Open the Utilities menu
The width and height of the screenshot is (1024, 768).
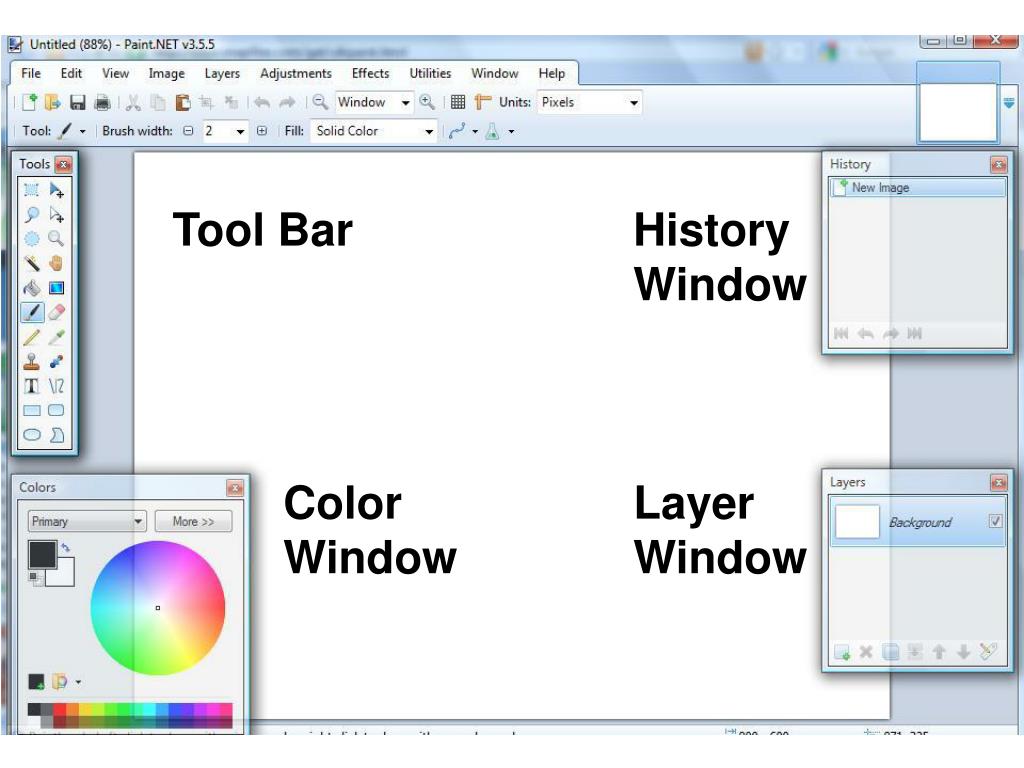430,73
